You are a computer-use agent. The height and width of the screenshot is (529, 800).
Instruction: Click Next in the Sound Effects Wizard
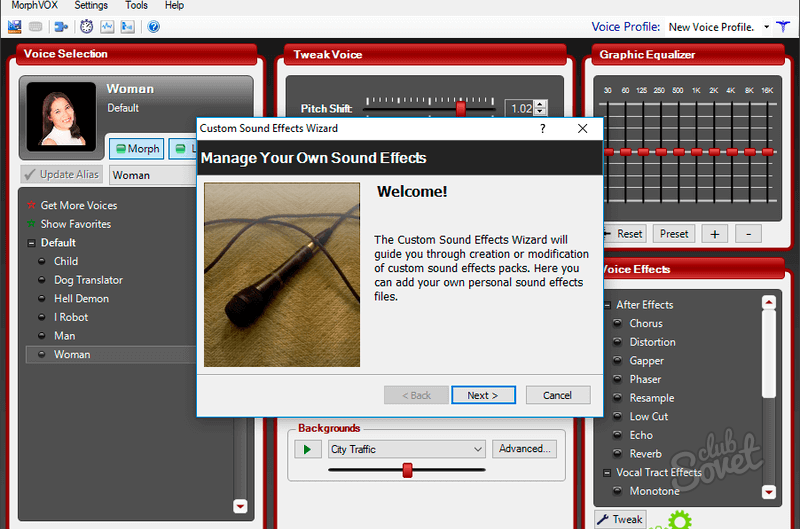(x=483, y=395)
